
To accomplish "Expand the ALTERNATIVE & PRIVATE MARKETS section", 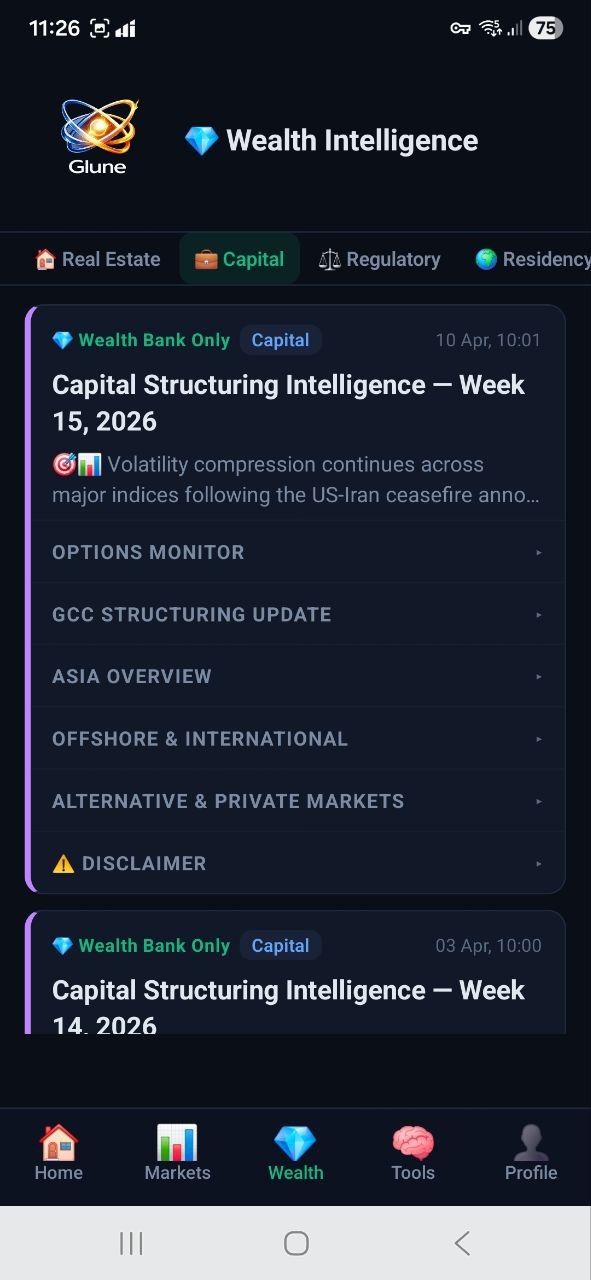I will [296, 800].
